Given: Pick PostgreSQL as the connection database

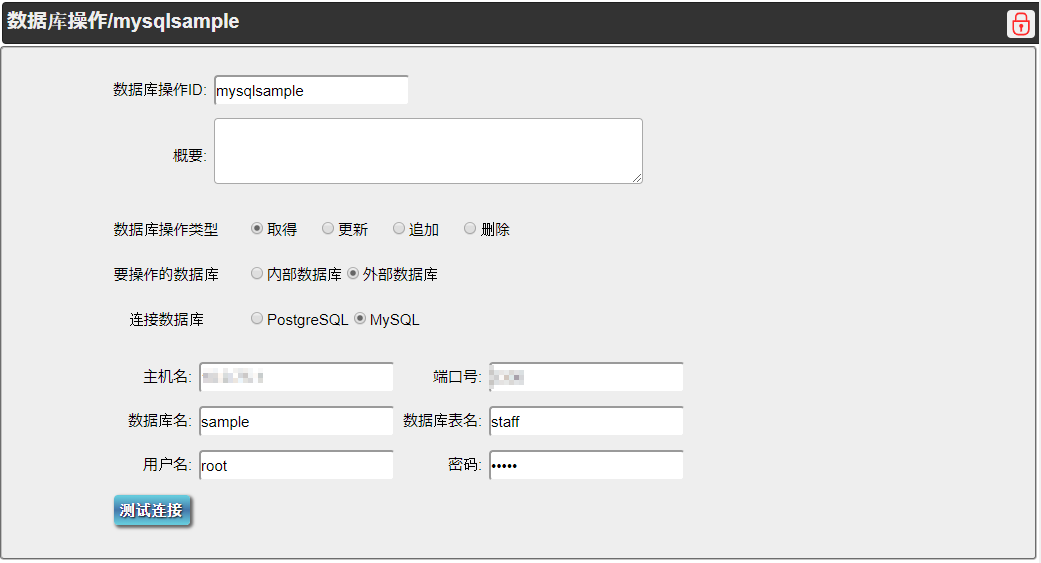Looking at the screenshot, I should (257, 319).
